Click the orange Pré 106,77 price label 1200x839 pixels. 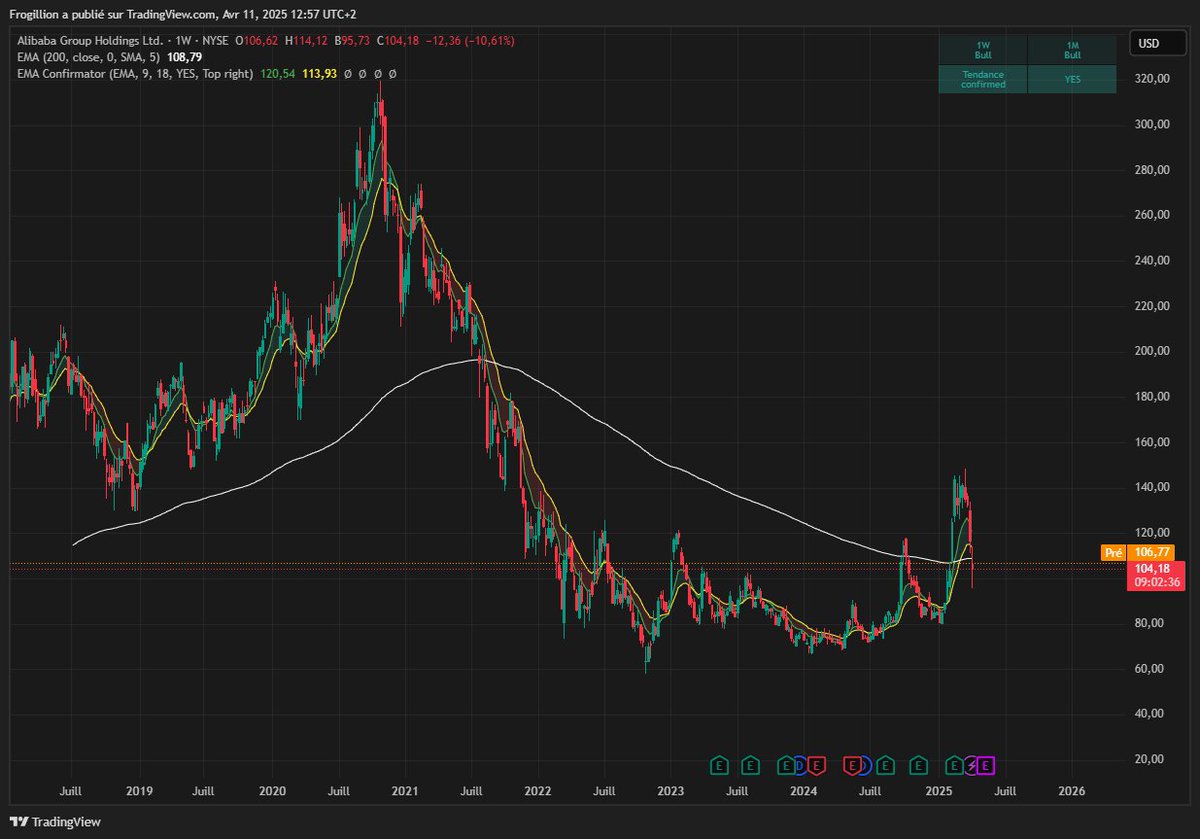click(1136, 552)
